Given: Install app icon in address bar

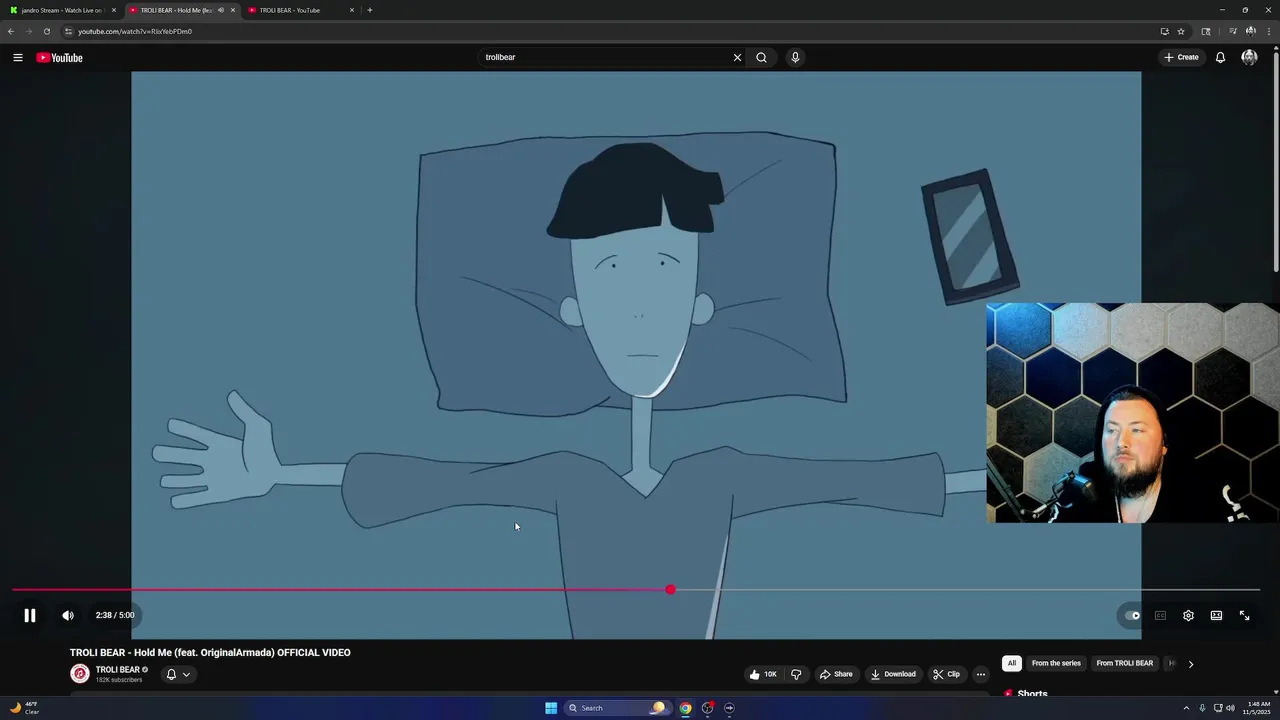Looking at the screenshot, I should pos(1164,31).
